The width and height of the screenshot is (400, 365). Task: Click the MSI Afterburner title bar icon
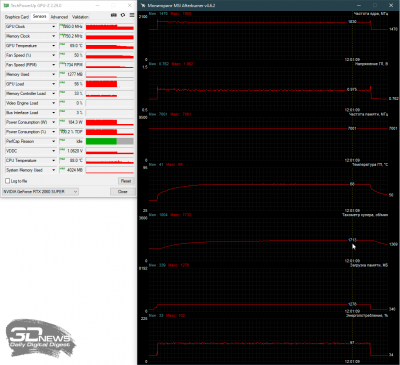143,6
